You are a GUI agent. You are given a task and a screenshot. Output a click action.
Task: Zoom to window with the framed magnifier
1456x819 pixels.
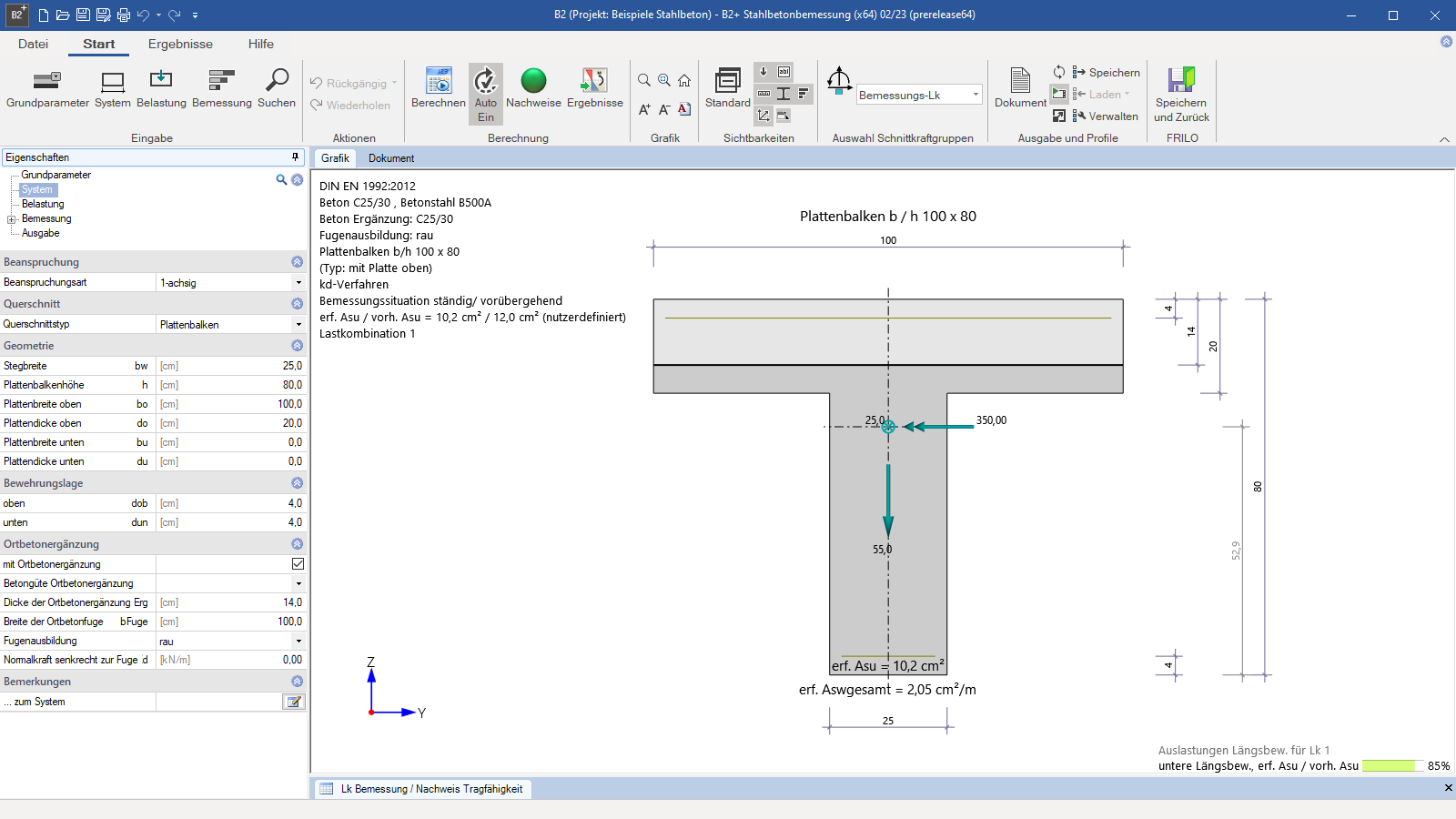tap(664, 80)
